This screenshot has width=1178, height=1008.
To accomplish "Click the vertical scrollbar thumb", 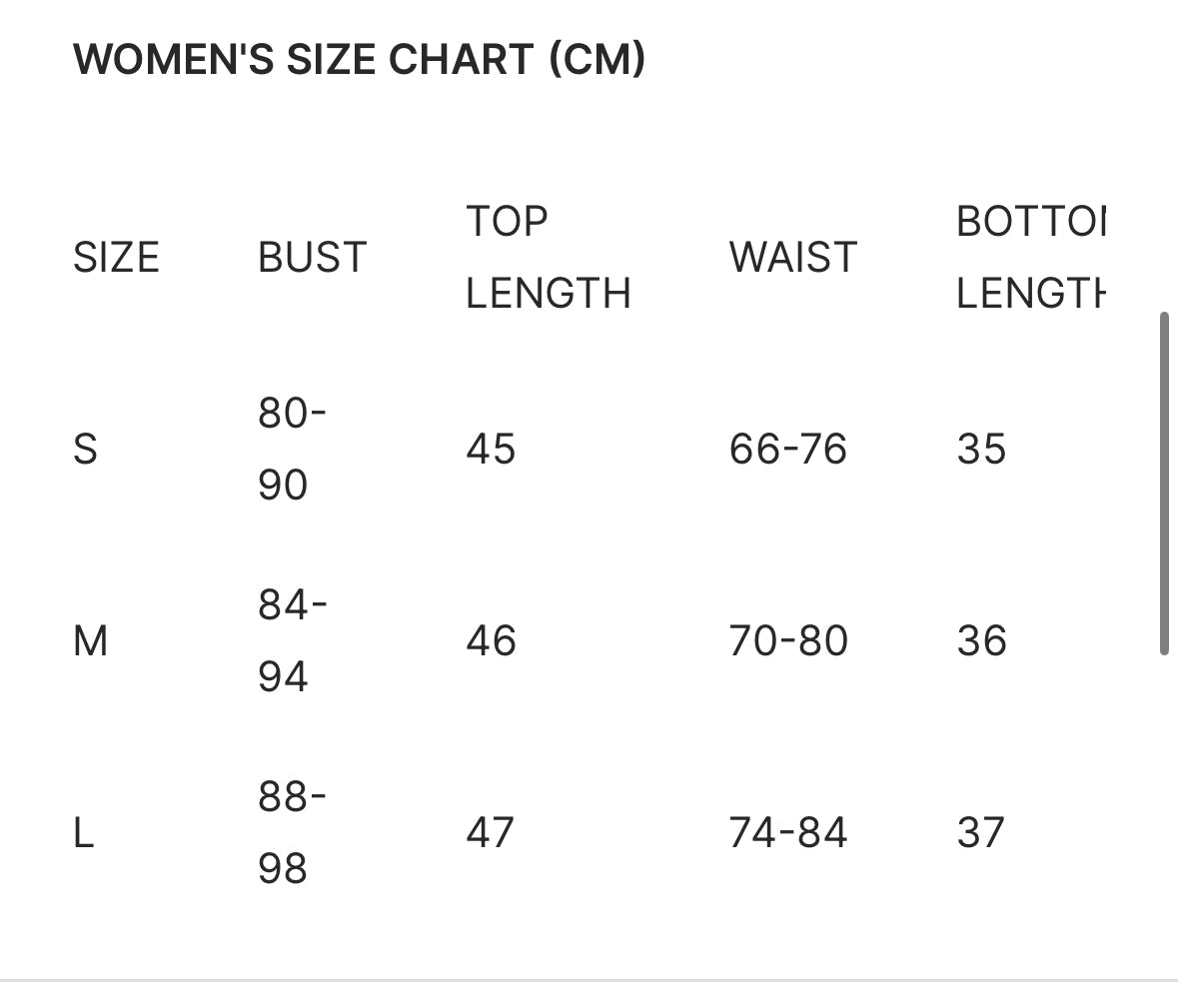I will click(1164, 484).
